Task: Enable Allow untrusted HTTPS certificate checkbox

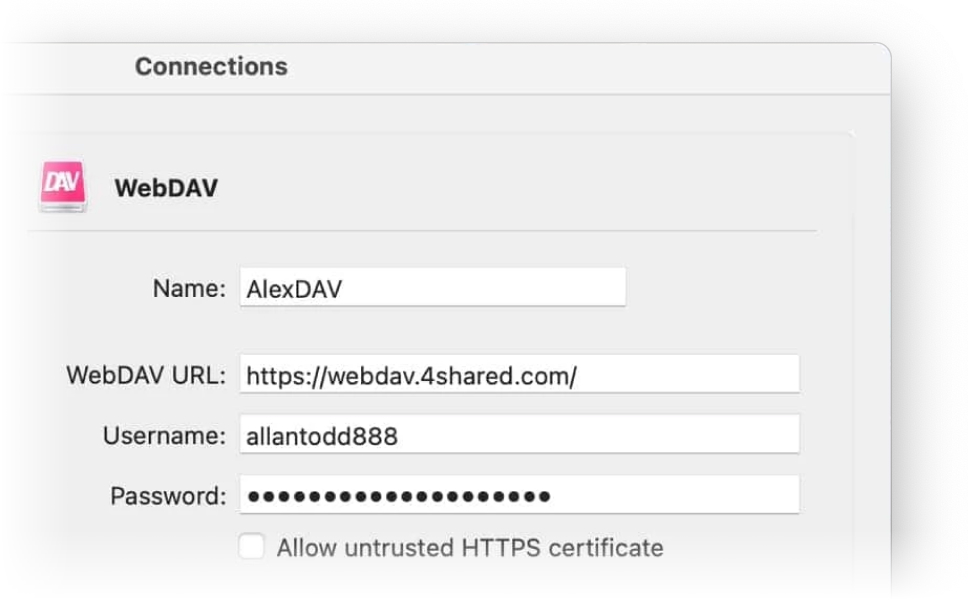Action: pos(252,546)
